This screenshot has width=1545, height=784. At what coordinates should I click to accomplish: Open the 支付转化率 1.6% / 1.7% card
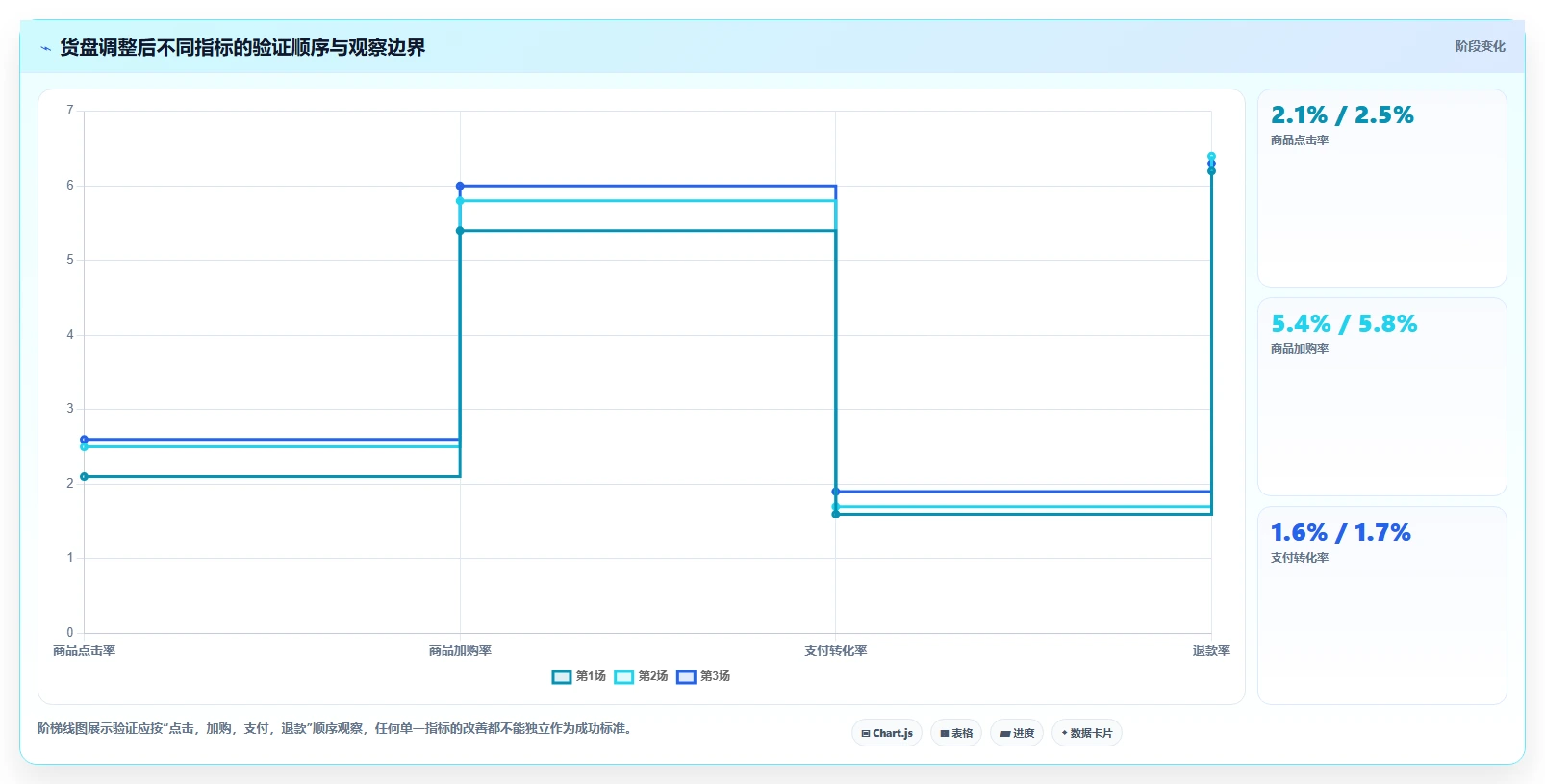click(x=1382, y=605)
